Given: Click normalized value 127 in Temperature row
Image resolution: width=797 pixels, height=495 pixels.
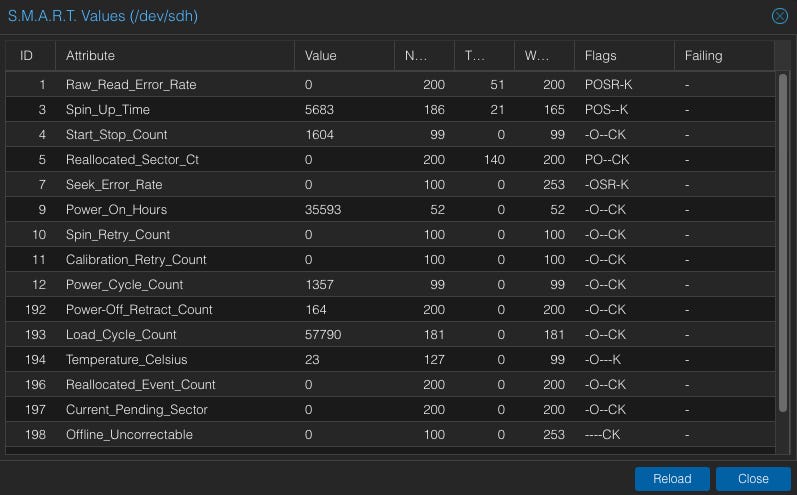Looking at the screenshot, I should click(434, 359).
